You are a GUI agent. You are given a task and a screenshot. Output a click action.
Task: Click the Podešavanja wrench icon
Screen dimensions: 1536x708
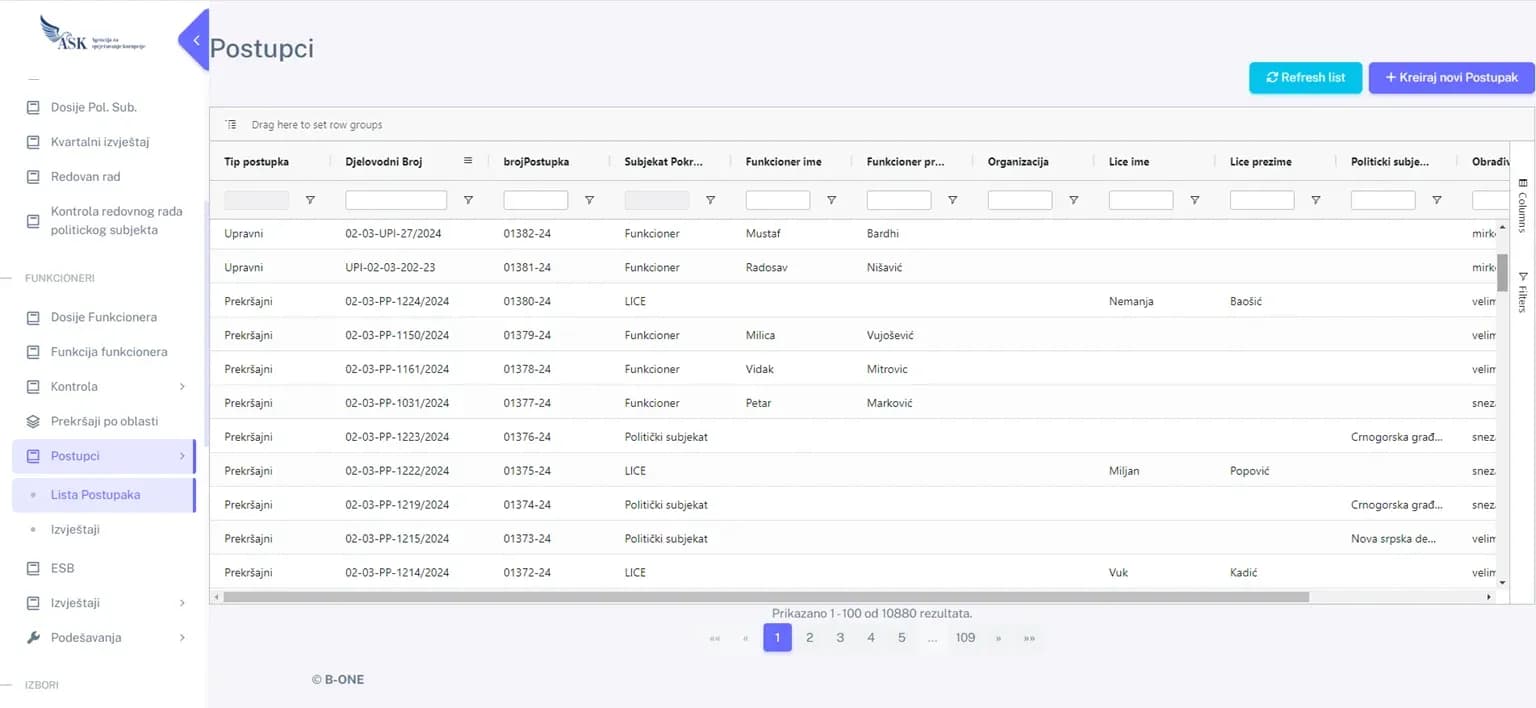(33, 637)
